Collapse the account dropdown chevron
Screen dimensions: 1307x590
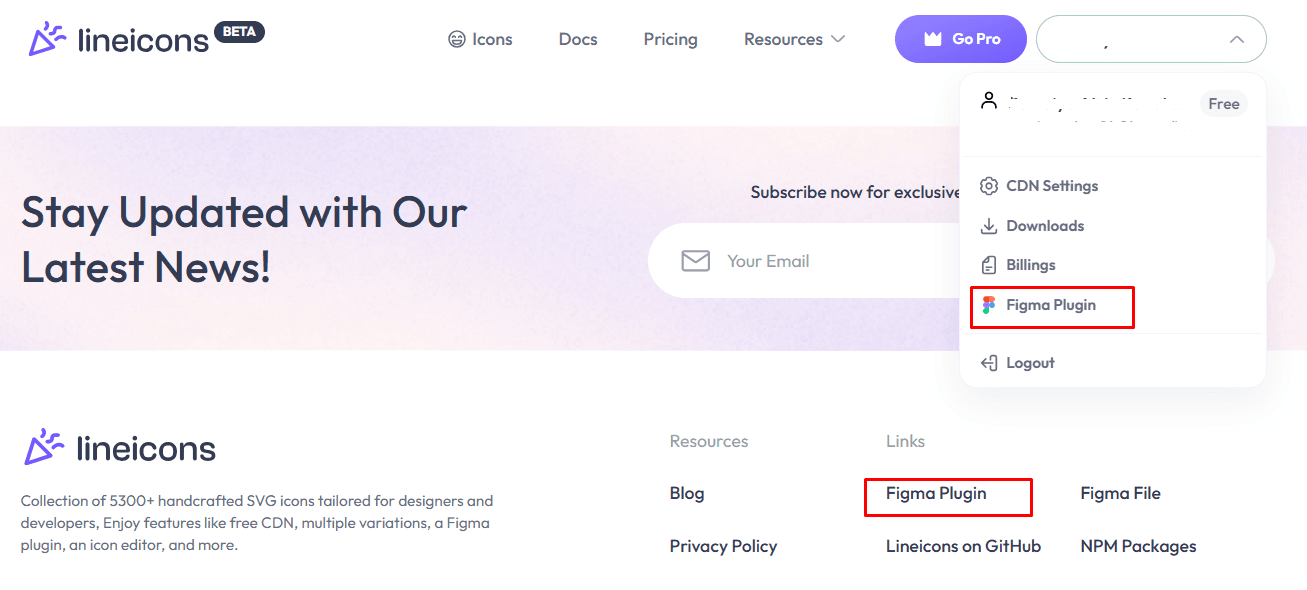point(1237,39)
